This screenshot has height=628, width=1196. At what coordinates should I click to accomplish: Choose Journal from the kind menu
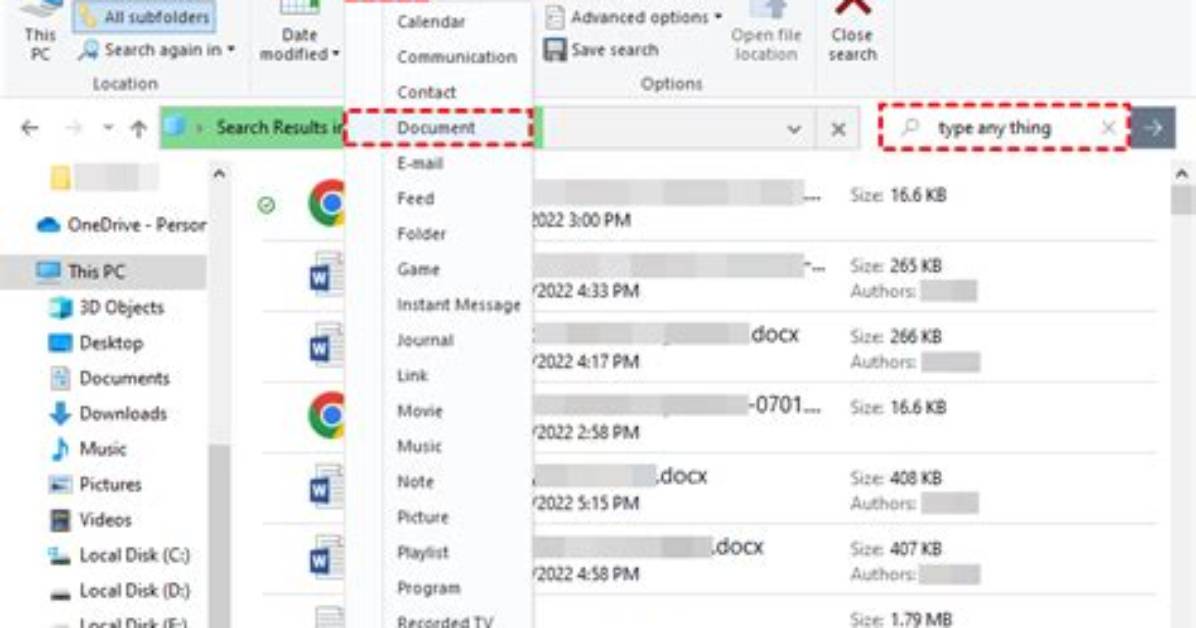(425, 340)
